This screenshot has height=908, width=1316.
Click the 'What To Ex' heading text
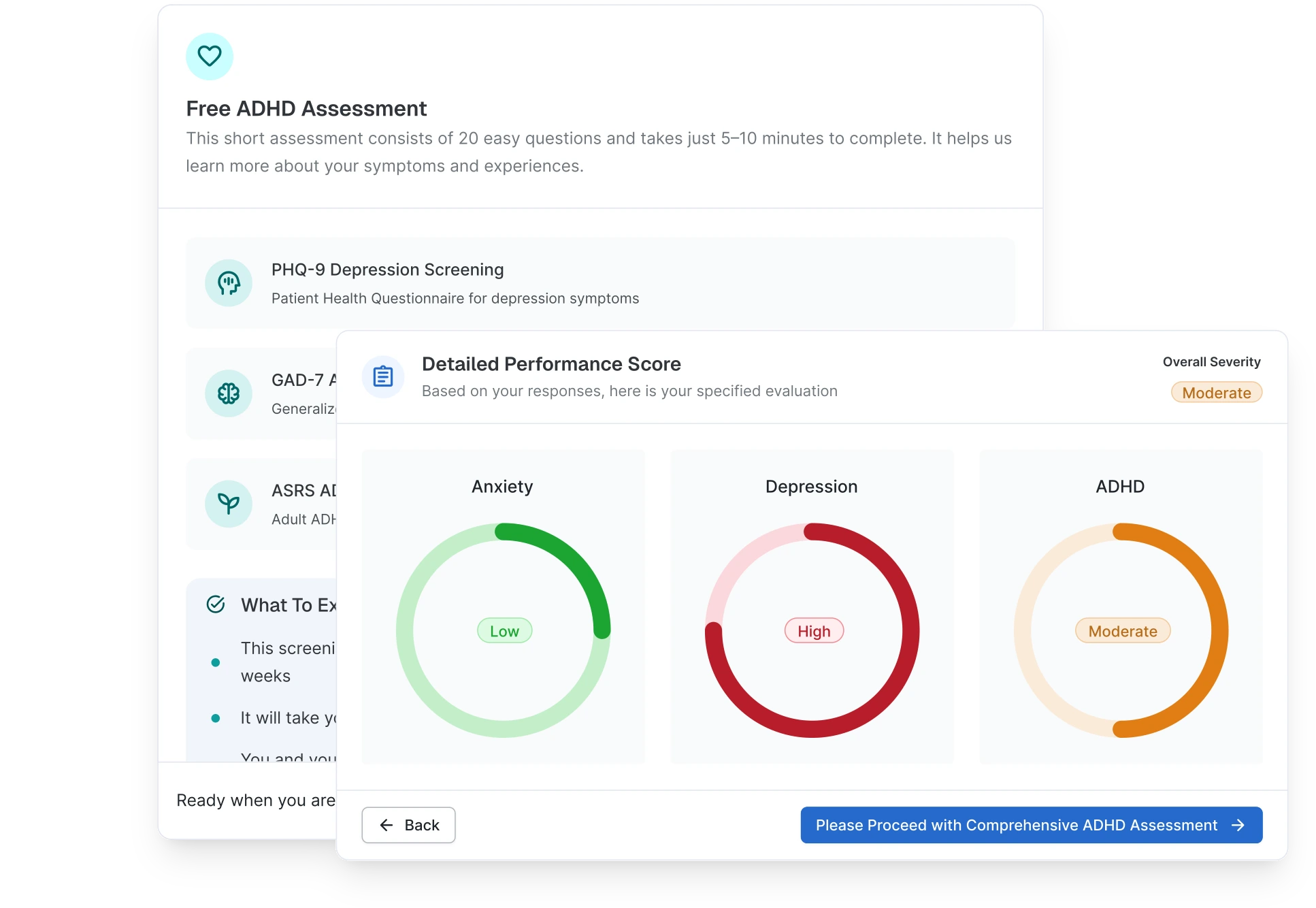click(289, 605)
